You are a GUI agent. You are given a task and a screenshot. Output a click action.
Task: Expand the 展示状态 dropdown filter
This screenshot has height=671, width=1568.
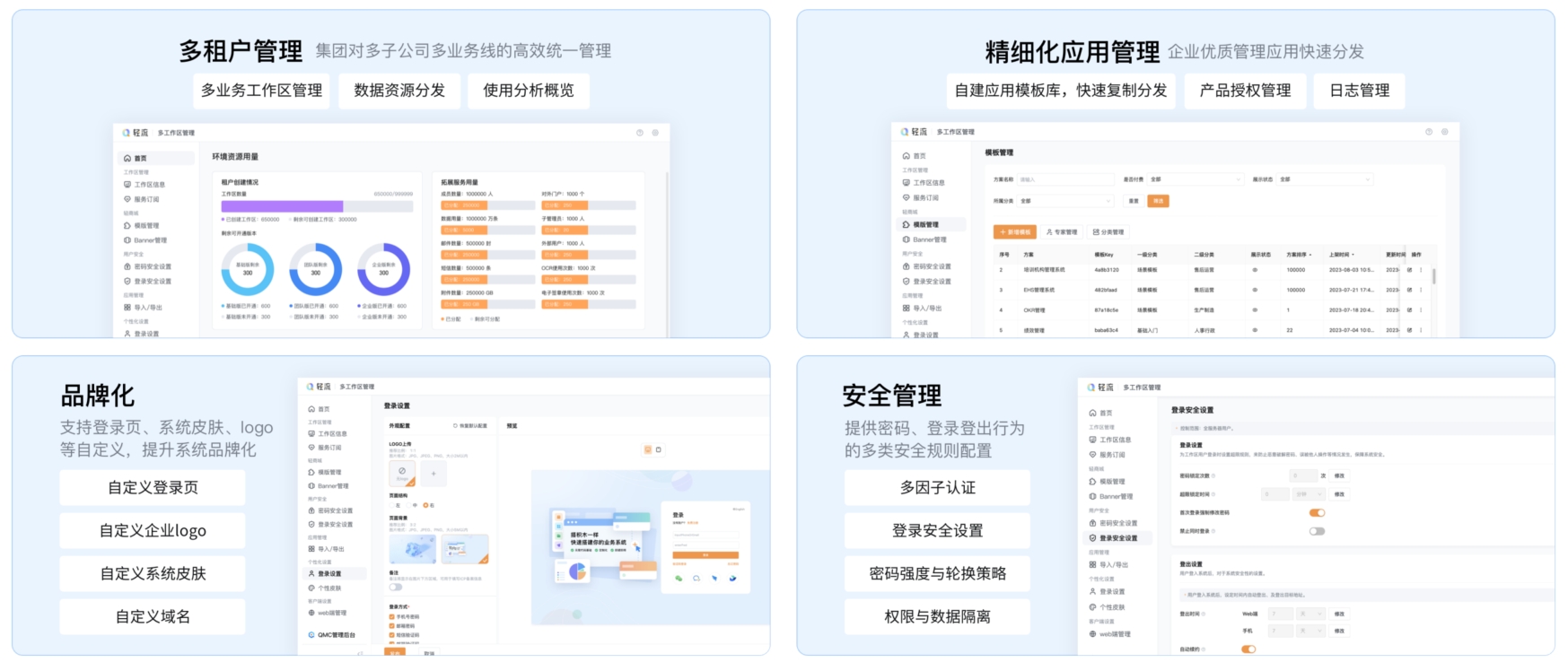1324,179
